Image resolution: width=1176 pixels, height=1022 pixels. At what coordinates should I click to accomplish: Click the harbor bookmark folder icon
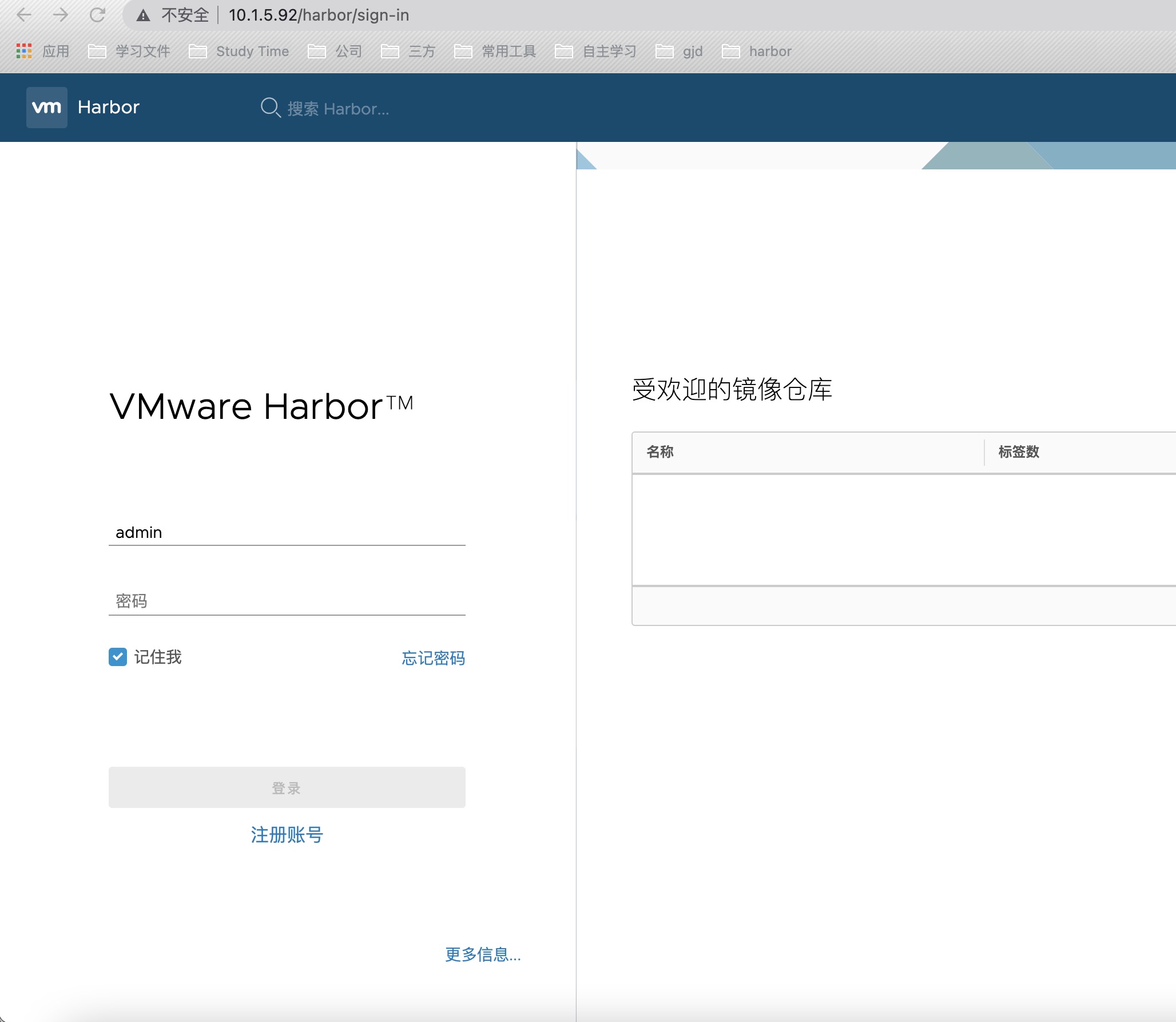[730, 51]
